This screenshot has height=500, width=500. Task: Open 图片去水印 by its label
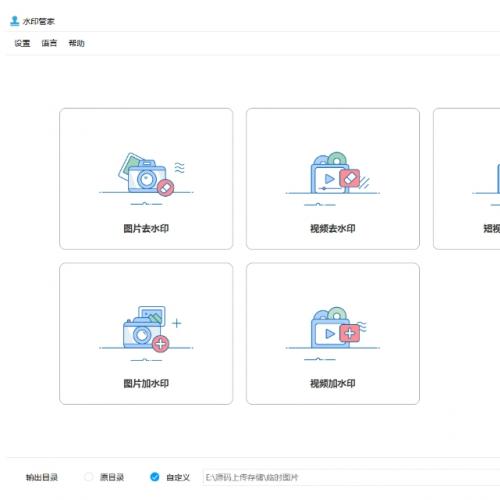(x=146, y=228)
